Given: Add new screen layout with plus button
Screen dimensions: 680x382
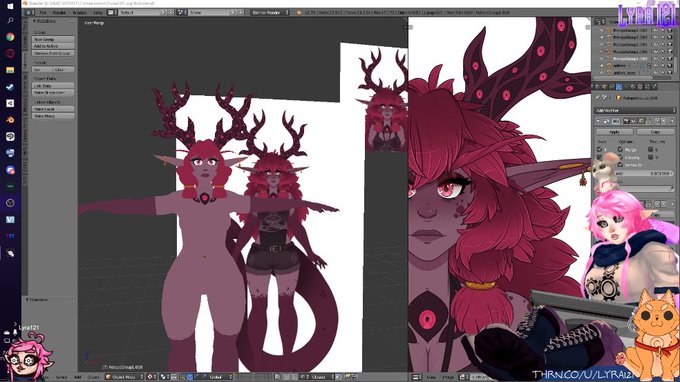Looking at the screenshot, I should coord(164,13).
